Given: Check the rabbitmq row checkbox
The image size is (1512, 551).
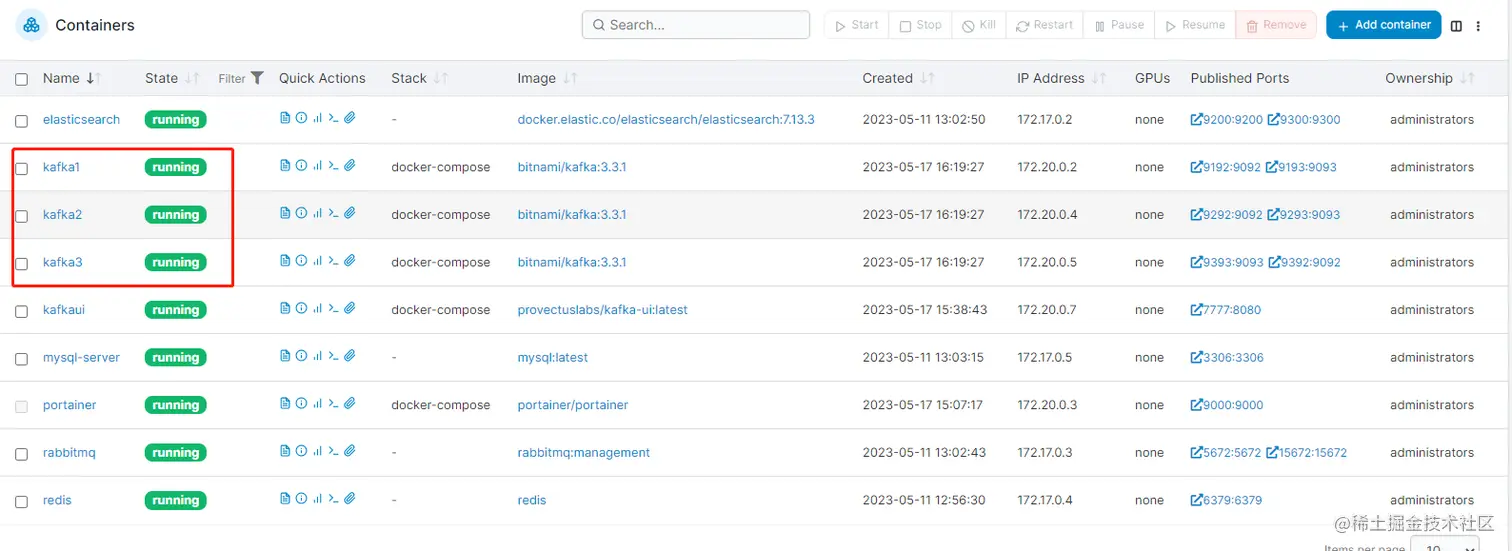Looking at the screenshot, I should (21, 454).
